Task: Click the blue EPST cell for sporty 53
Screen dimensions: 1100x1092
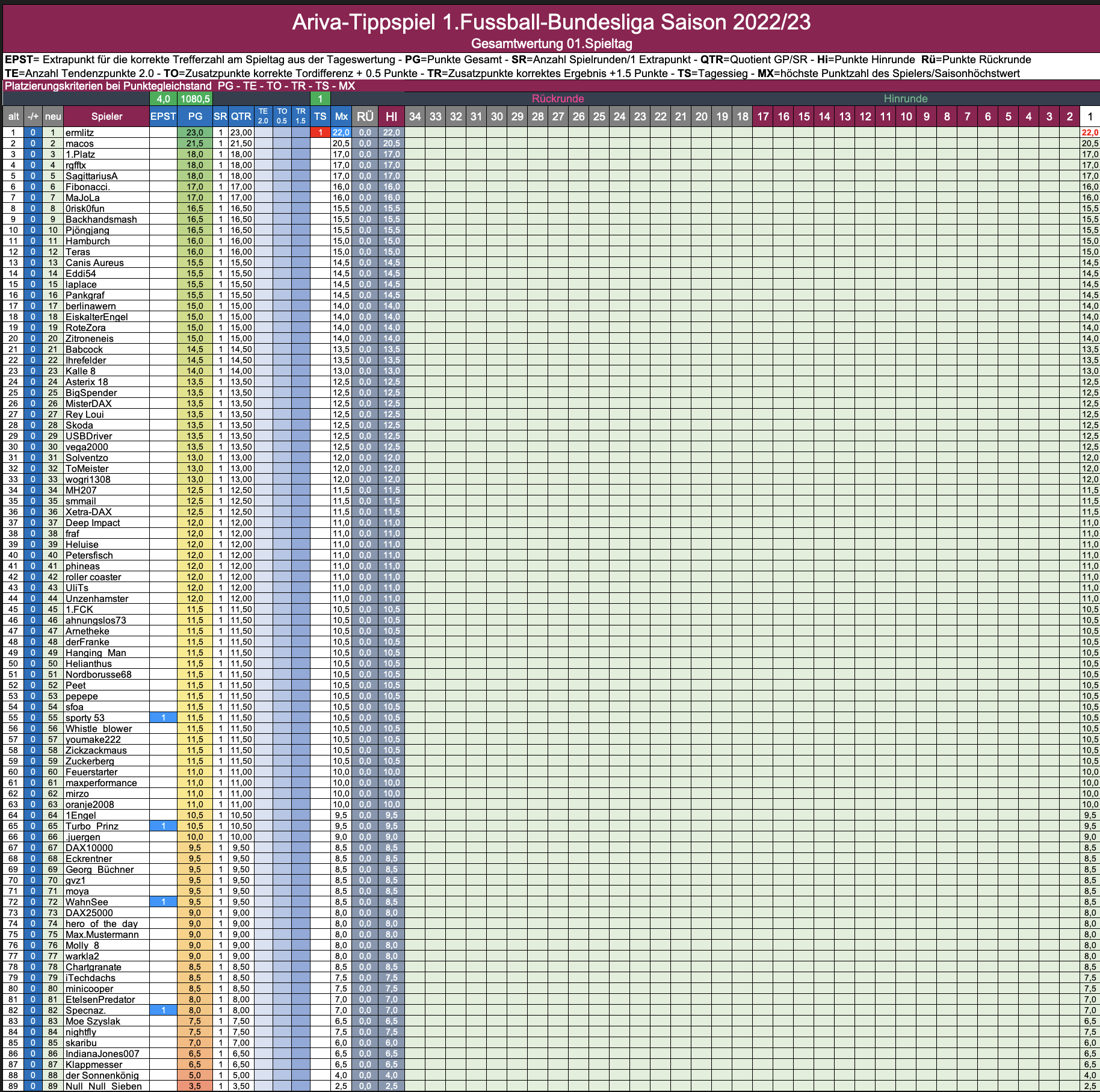Action: pos(163,718)
